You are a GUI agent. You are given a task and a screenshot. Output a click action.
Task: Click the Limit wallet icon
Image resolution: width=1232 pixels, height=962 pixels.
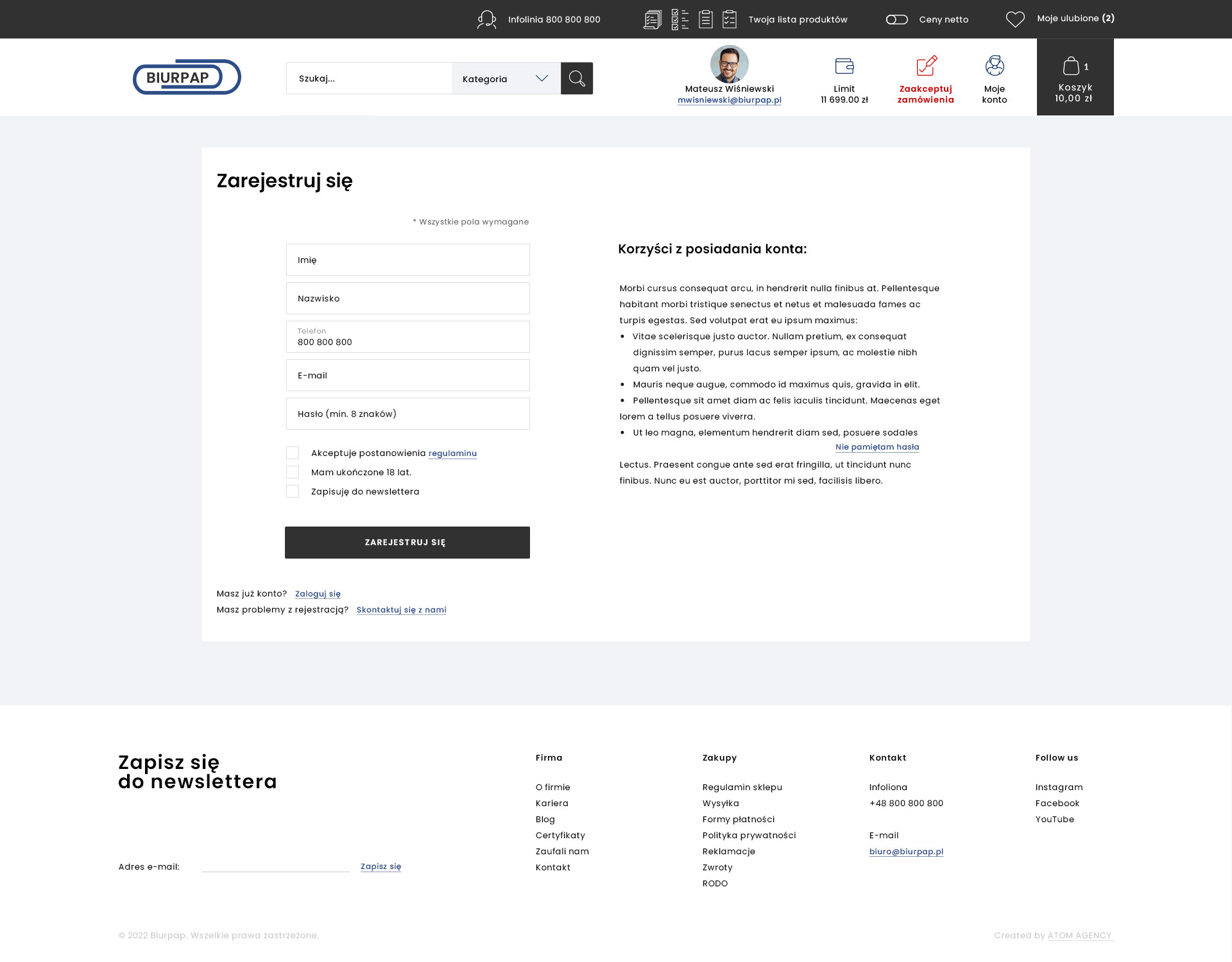coord(844,65)
